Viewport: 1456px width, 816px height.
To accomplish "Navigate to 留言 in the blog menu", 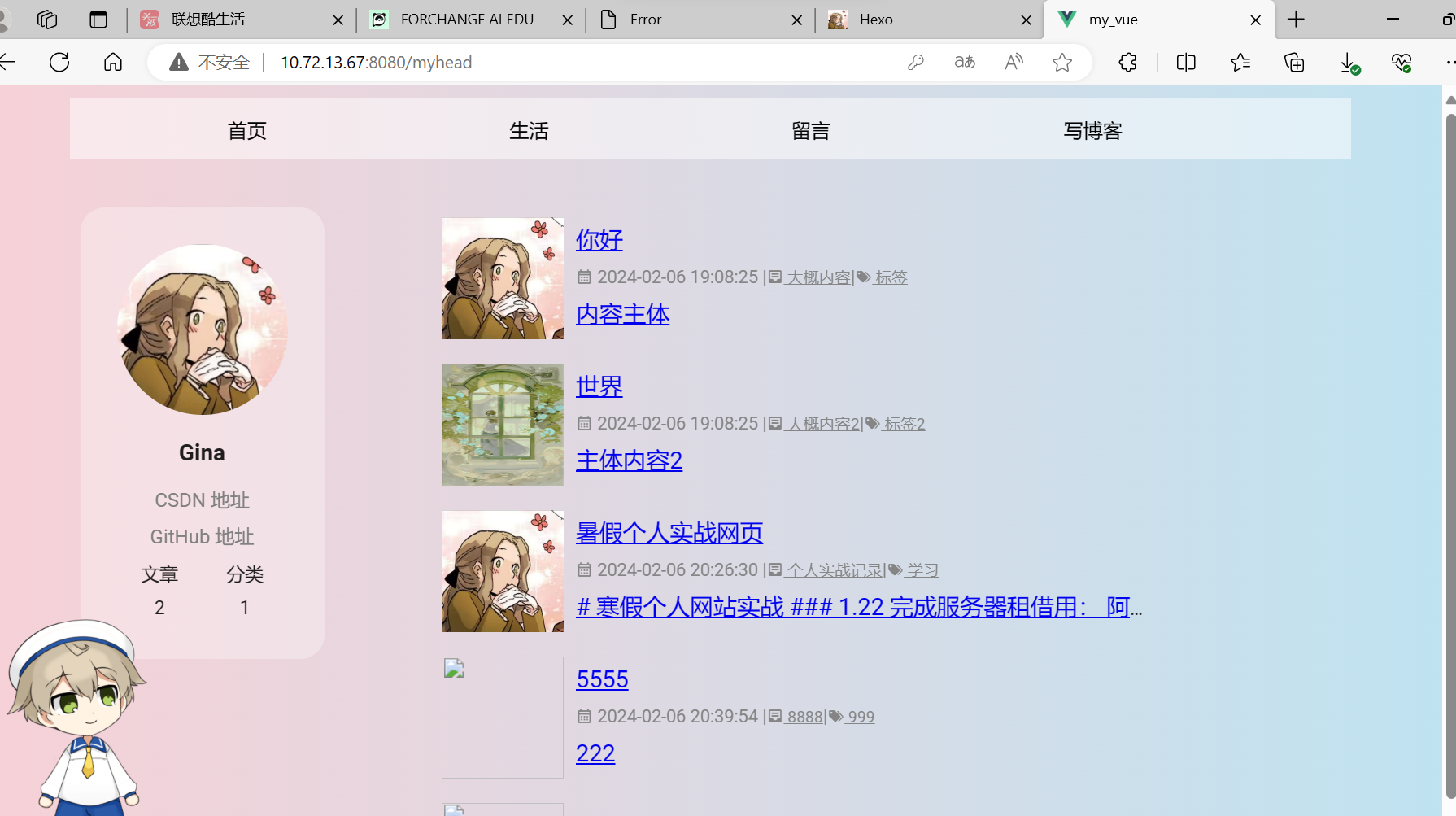I will pyautogui.click(x=810, y=130).
